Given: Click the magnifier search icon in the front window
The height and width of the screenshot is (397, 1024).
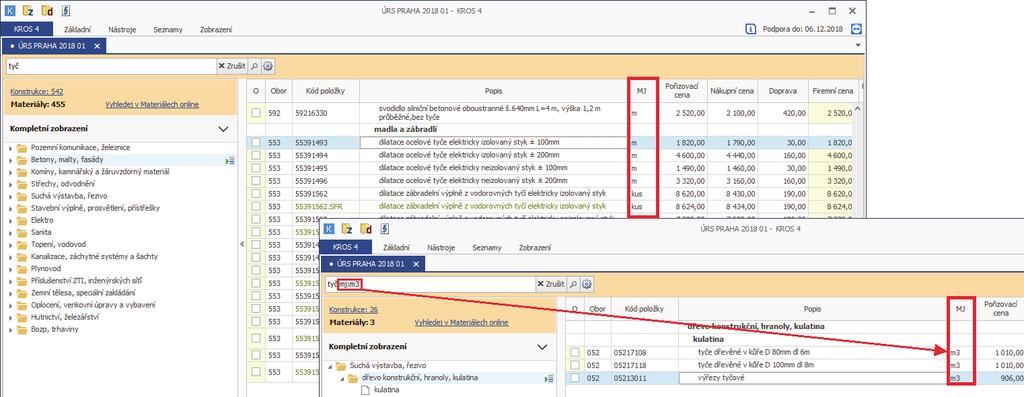Looking at the screenshot, I should (573, 284).
